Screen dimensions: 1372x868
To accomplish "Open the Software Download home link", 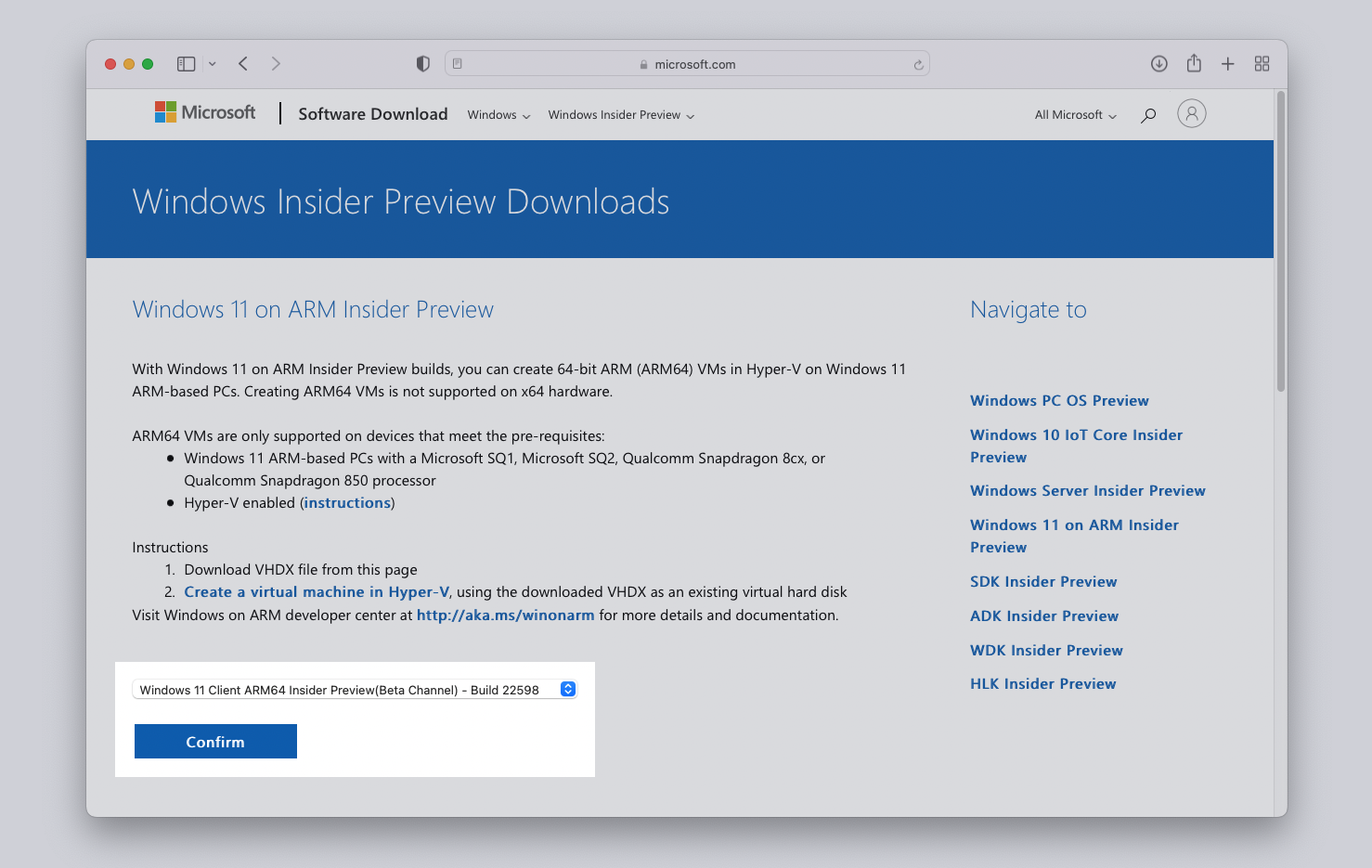I will [373, 114].
